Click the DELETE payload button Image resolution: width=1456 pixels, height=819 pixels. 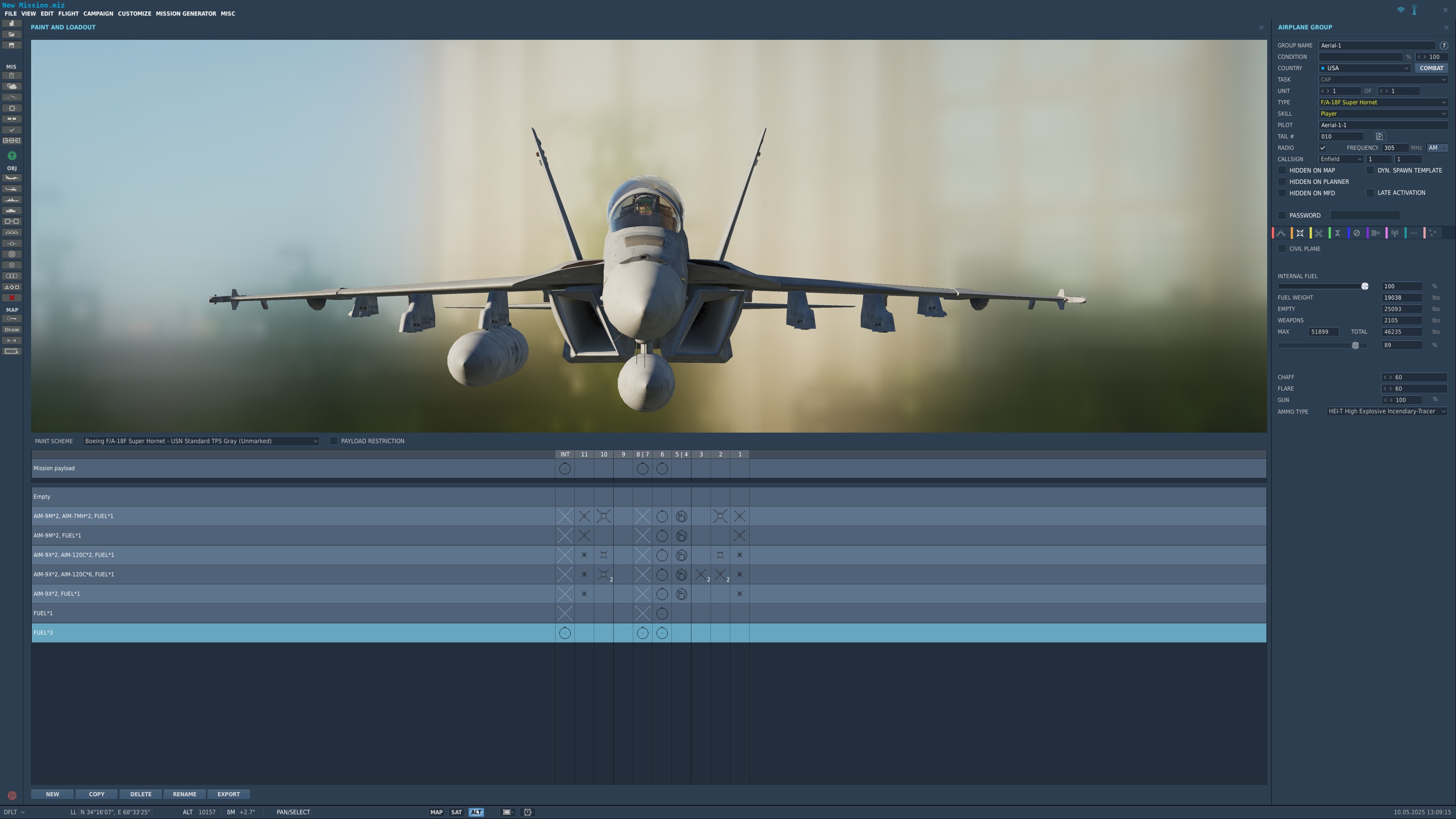(x=141, y=794)
